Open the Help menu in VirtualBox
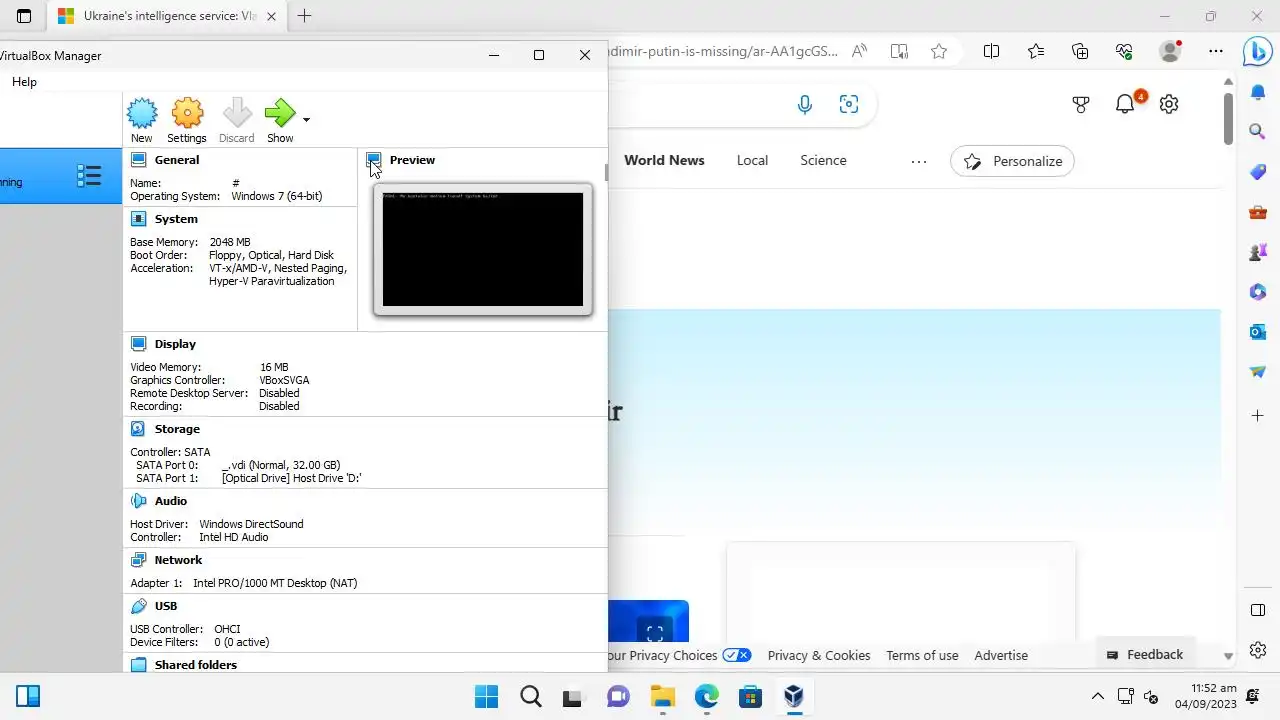The image size is (1280, 720). [x=24, y=82]
